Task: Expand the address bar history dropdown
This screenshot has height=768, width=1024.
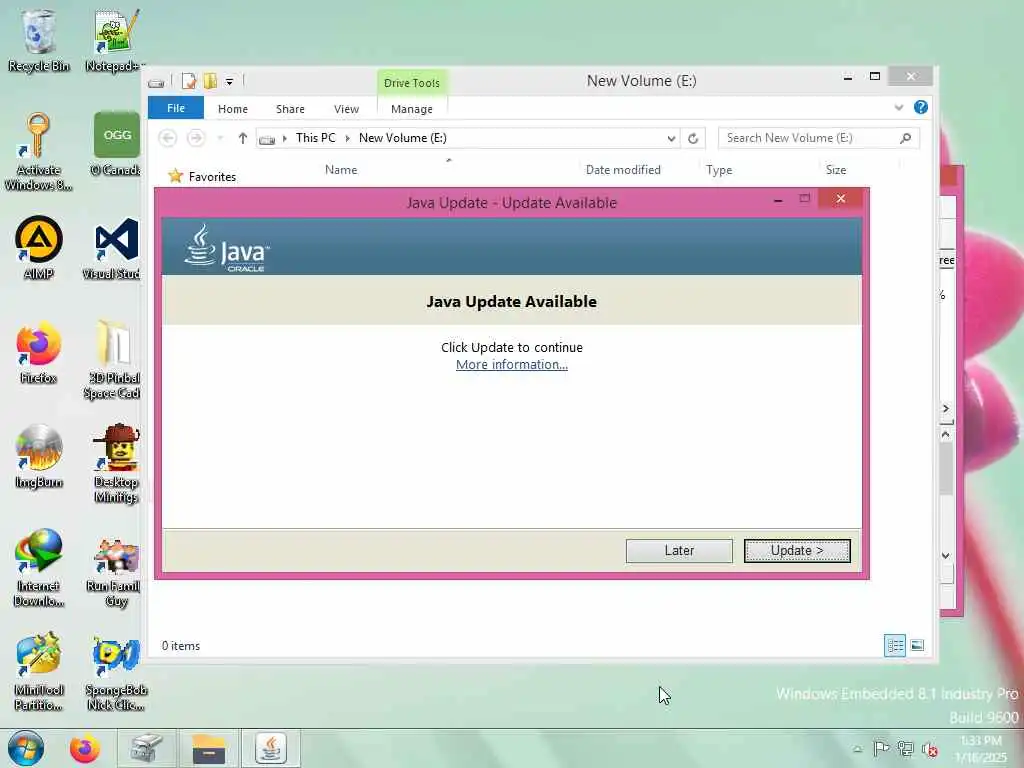Action: 671,138
